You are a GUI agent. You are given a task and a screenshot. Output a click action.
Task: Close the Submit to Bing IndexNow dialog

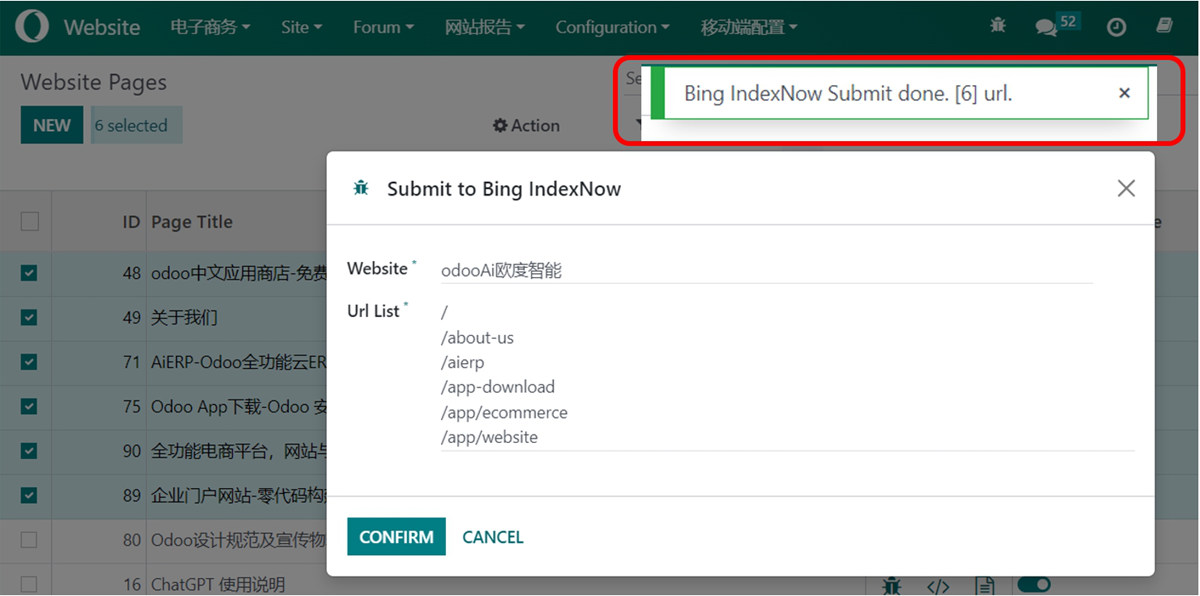1126,188
